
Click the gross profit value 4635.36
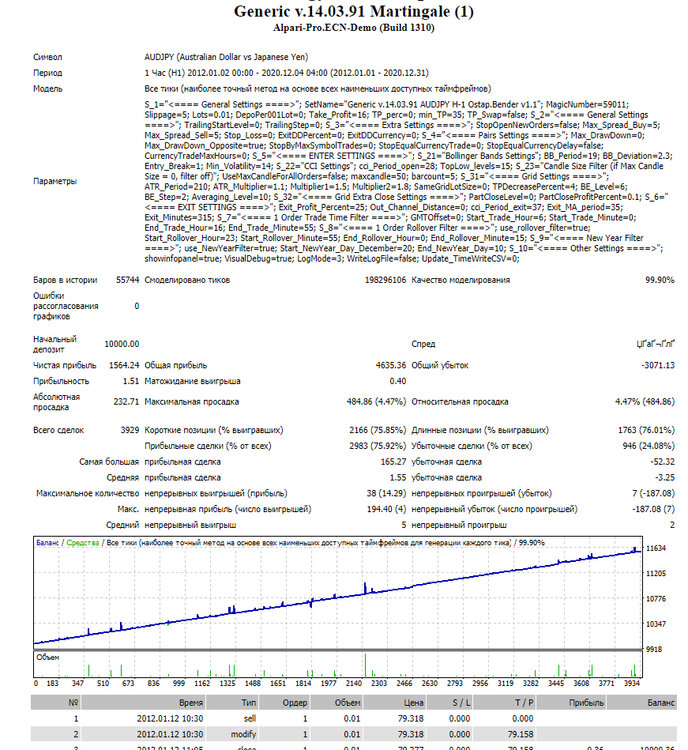pos(391,365)
